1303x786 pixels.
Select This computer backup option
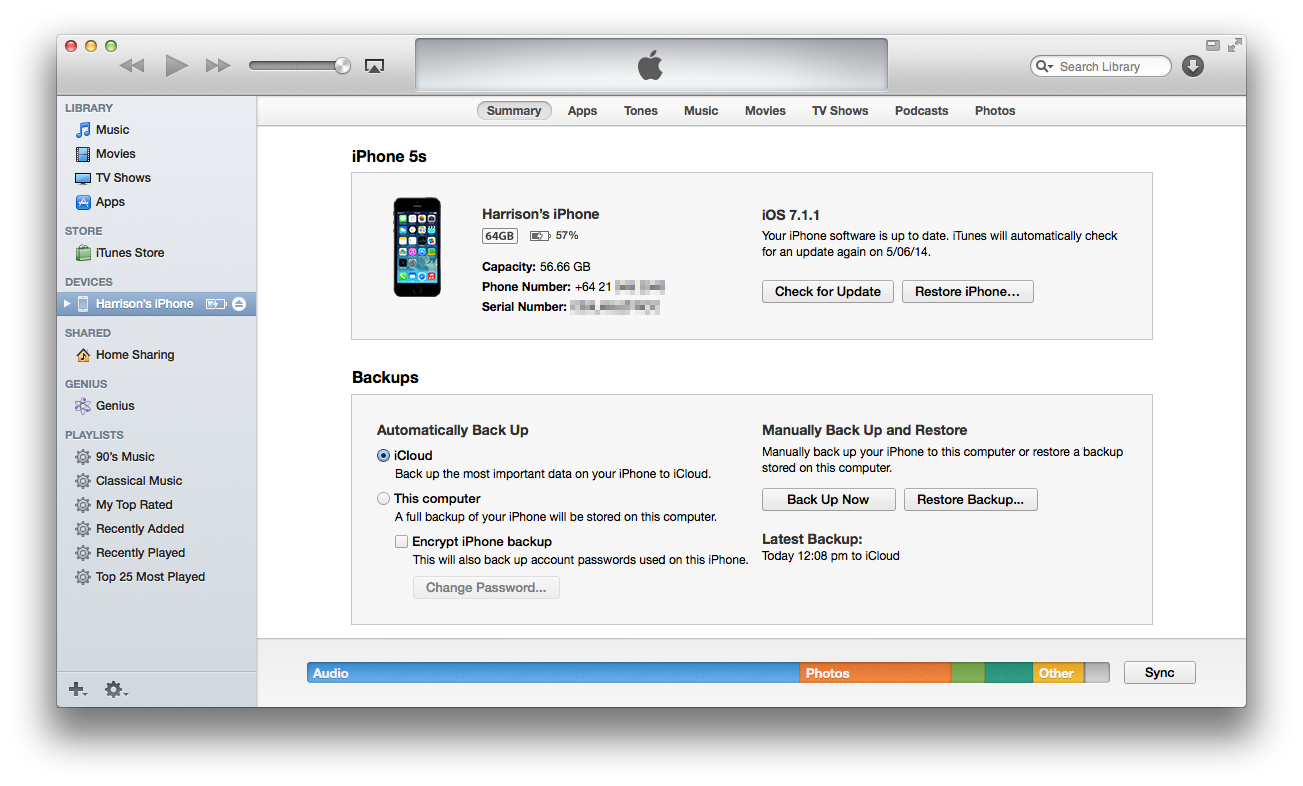coord(383,499)
